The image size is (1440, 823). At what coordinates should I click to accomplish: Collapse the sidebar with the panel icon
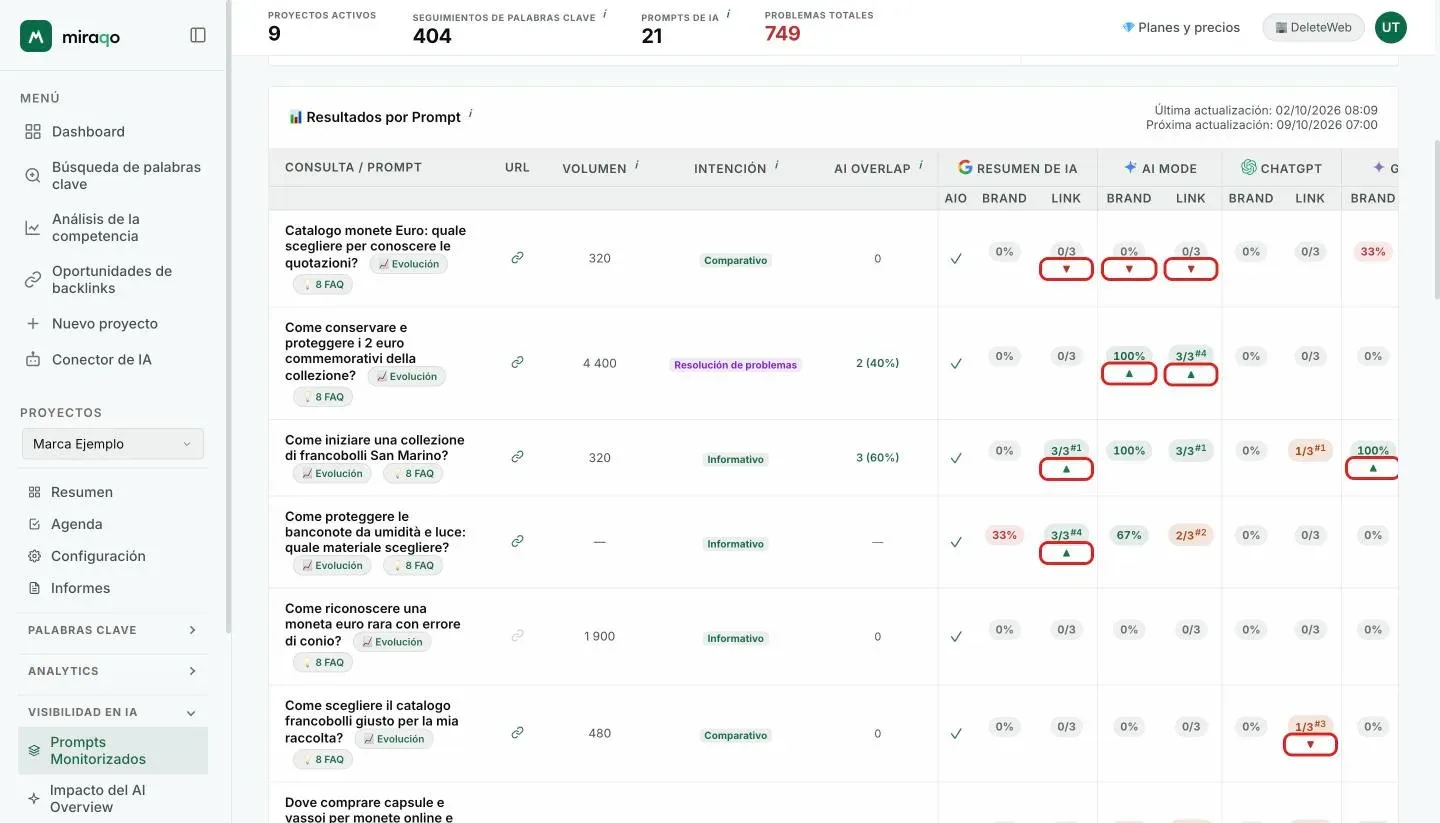[x=198, y=35]
